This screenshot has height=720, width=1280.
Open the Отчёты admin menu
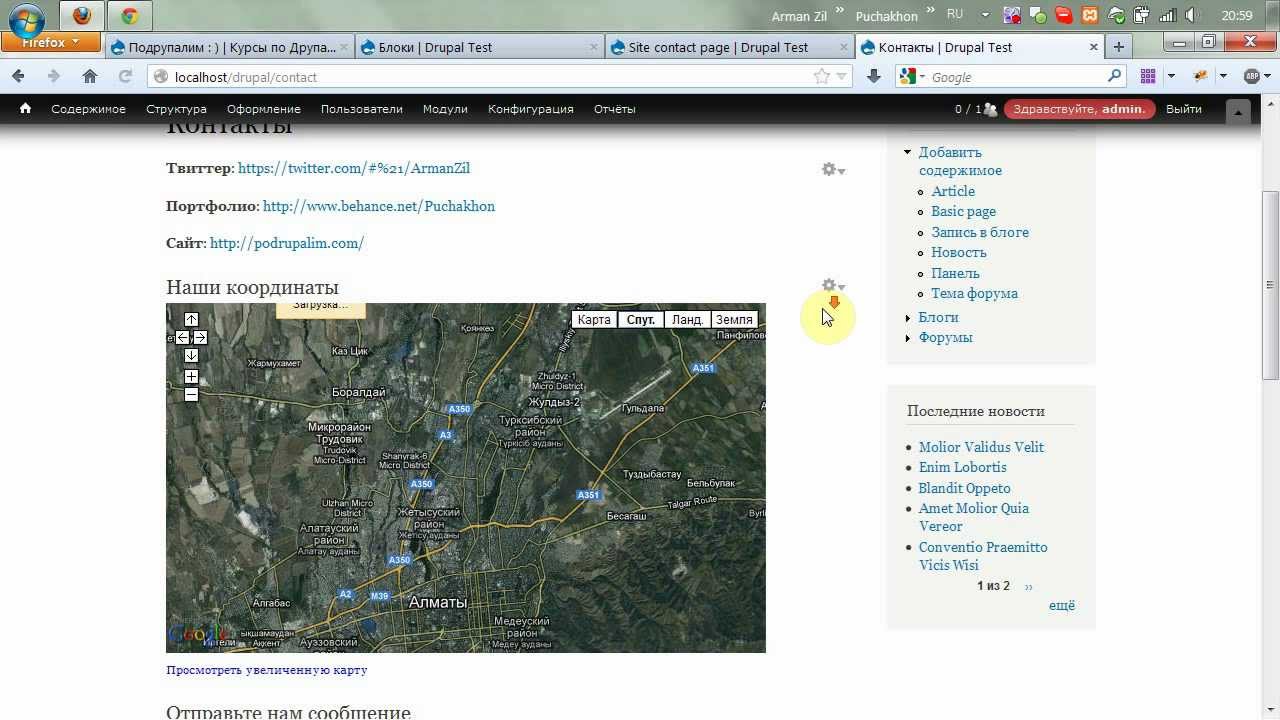pos(614,109)
